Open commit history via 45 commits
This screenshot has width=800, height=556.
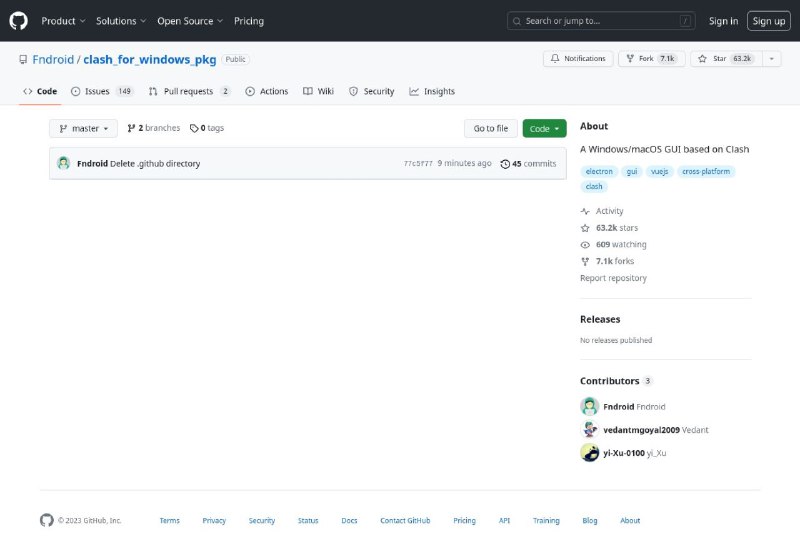click(528, 163)
